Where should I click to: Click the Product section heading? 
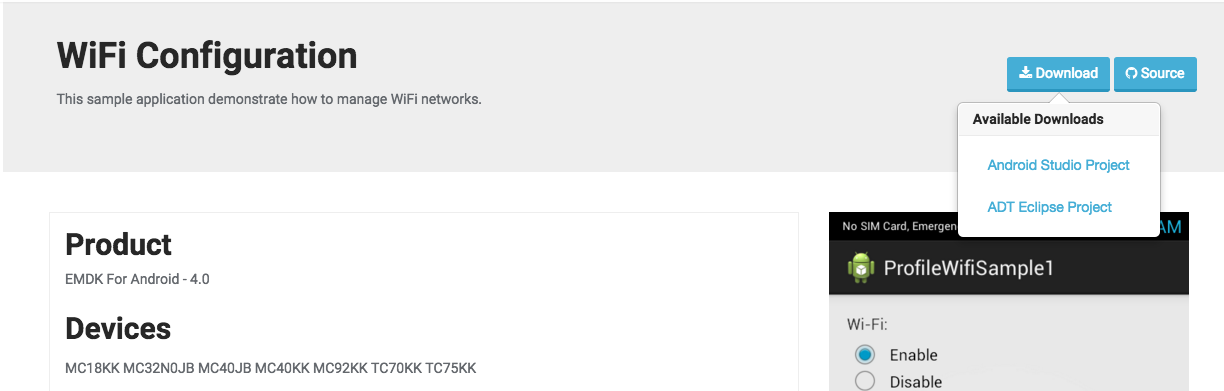pos(118,245)
